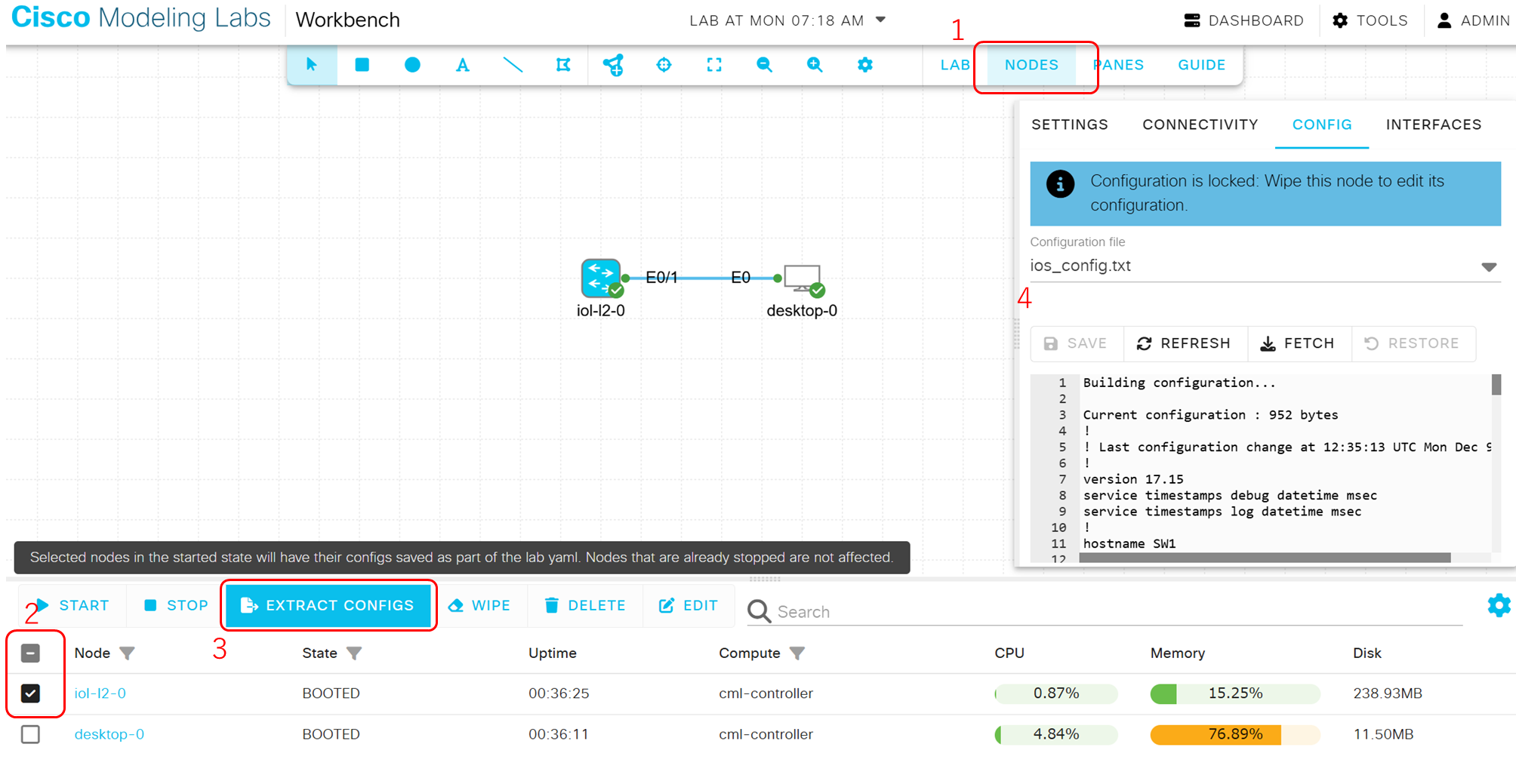The width and height of the screenshot is (1516, 784).
Task: Open the LAB tab
Action: (955, 65)
